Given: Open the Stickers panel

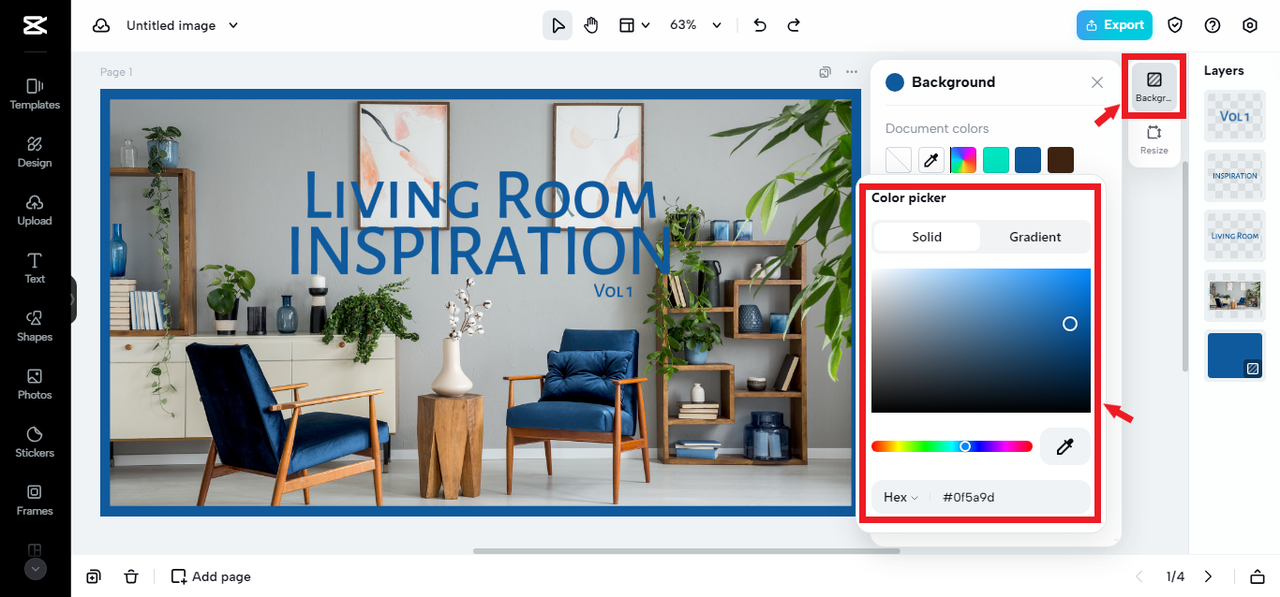Looking at the screenshot, I should [x=35, y=442].
